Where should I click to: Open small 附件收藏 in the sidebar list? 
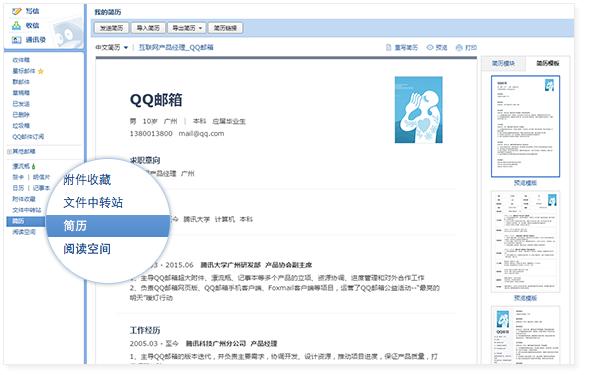pos(24,199)
